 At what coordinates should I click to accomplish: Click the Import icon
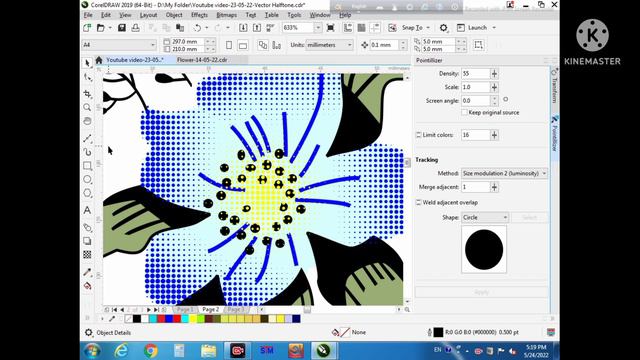(x=243, y=28)
